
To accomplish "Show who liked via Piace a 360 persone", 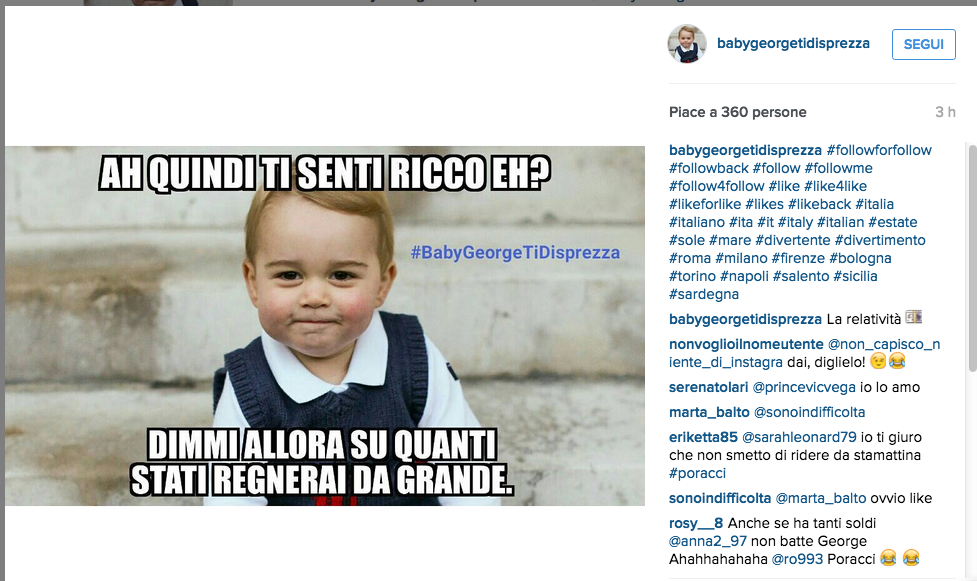I will 737,112.
